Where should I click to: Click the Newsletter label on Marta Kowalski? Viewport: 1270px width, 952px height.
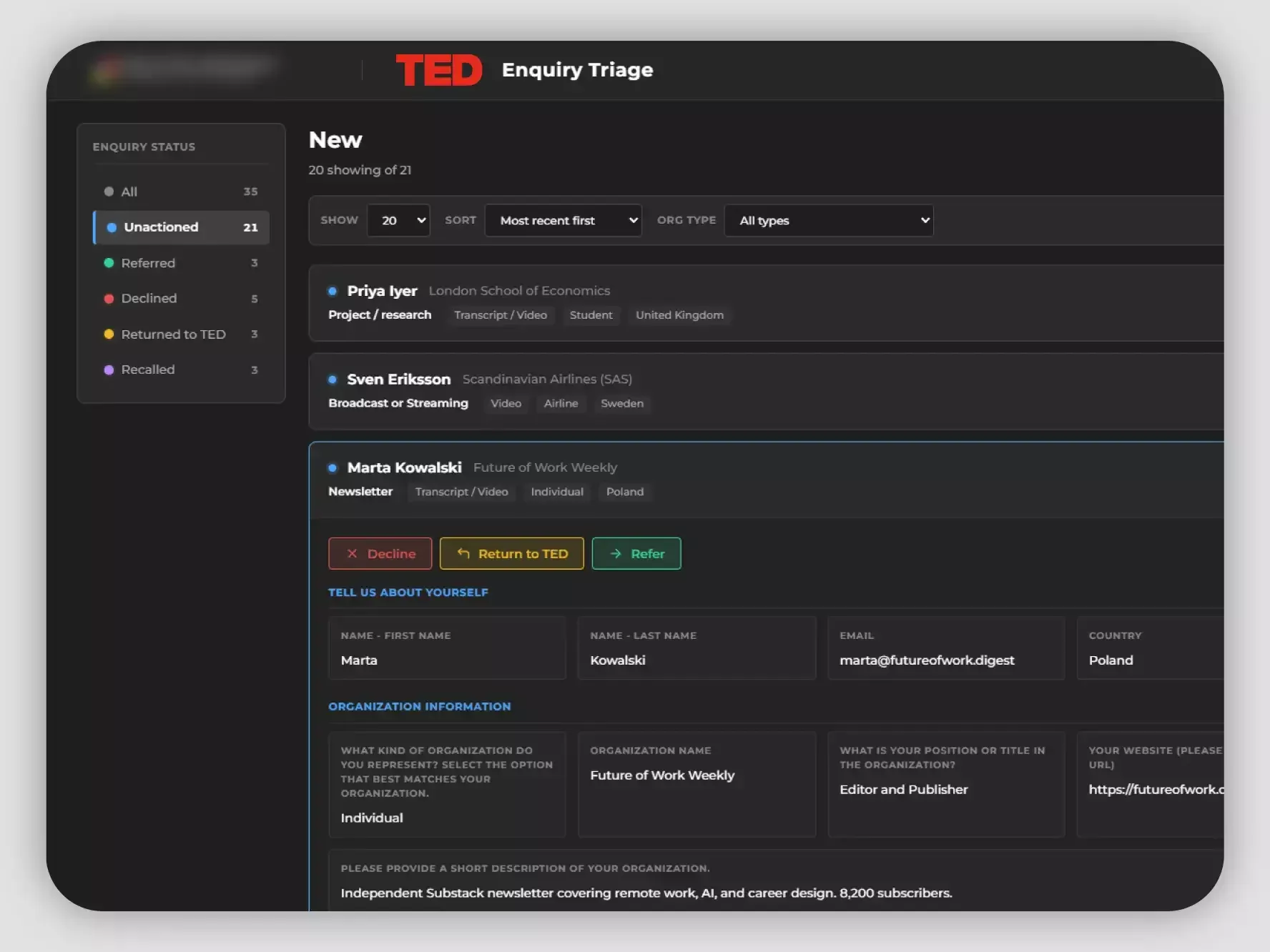(x=360, y=492)
